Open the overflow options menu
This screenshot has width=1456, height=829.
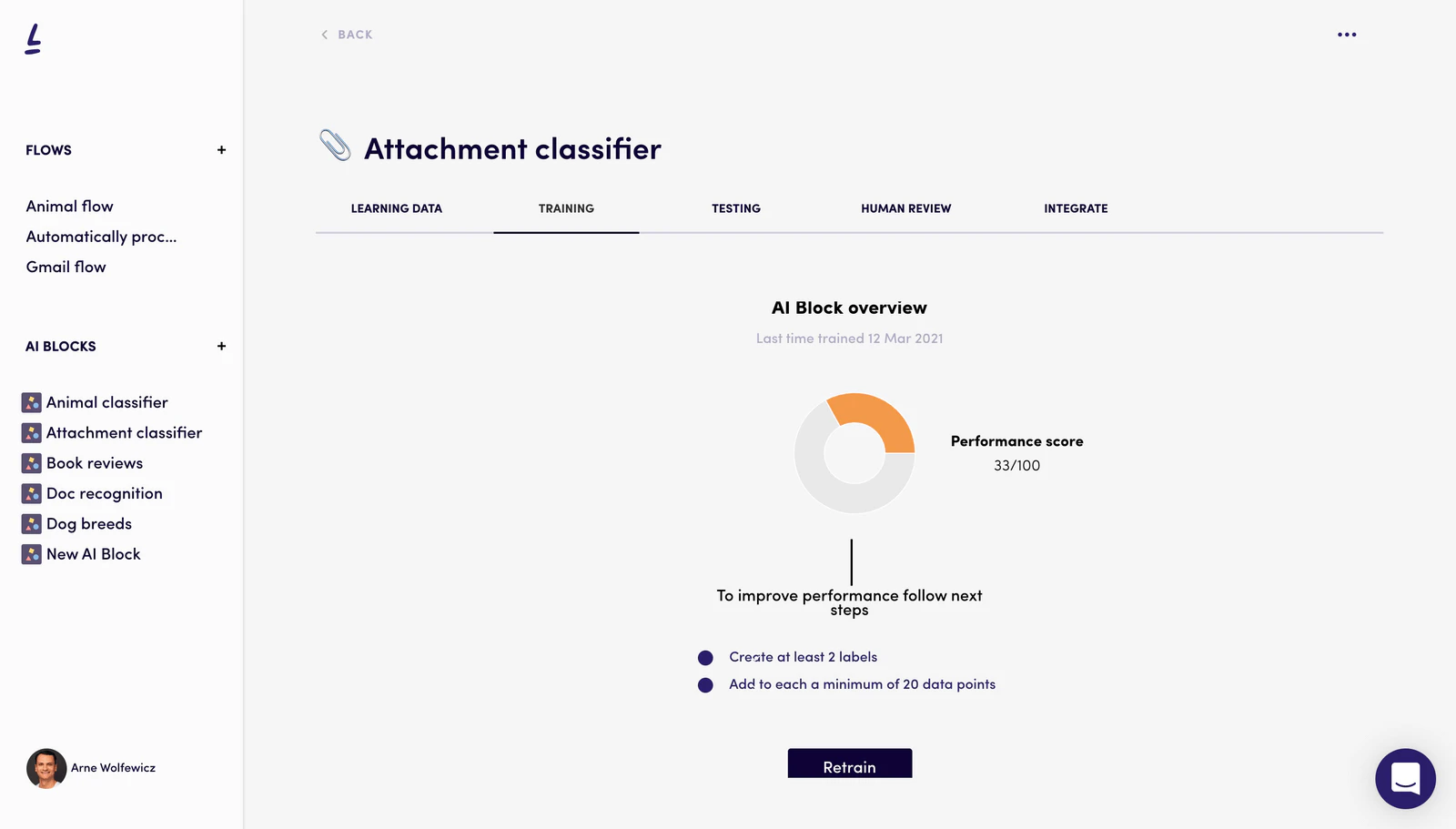1347,35
